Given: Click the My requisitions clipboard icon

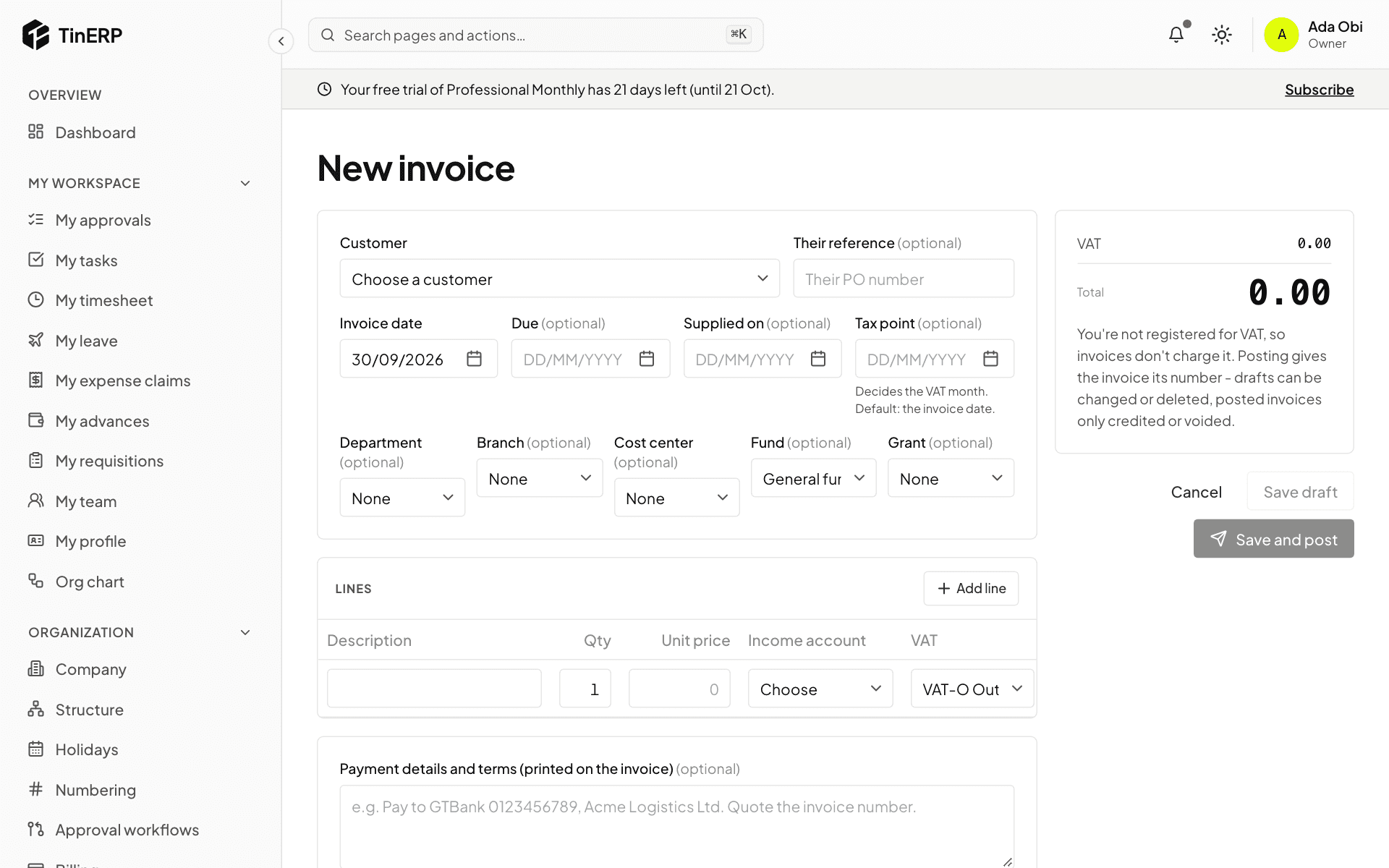Looking at the screenshot, I should click(x=35, y=460).
